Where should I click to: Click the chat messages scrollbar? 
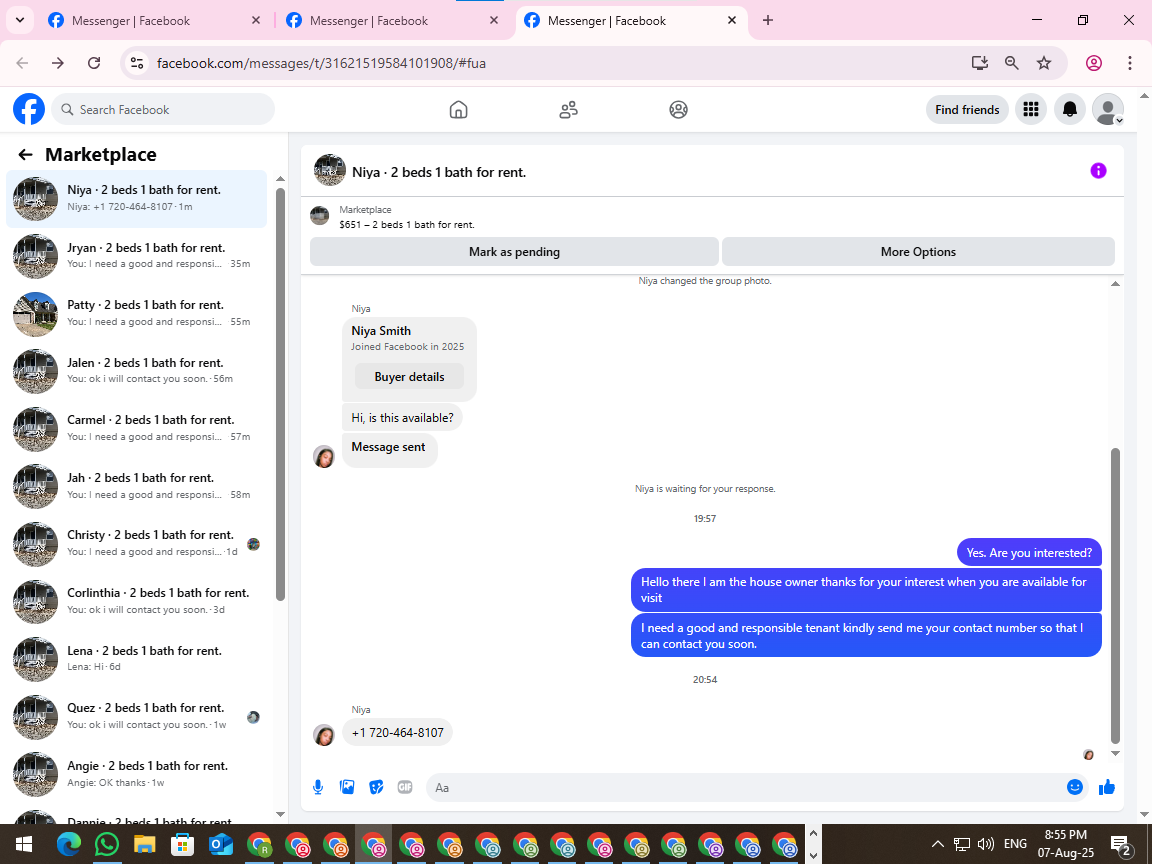tap(1115, 595)
